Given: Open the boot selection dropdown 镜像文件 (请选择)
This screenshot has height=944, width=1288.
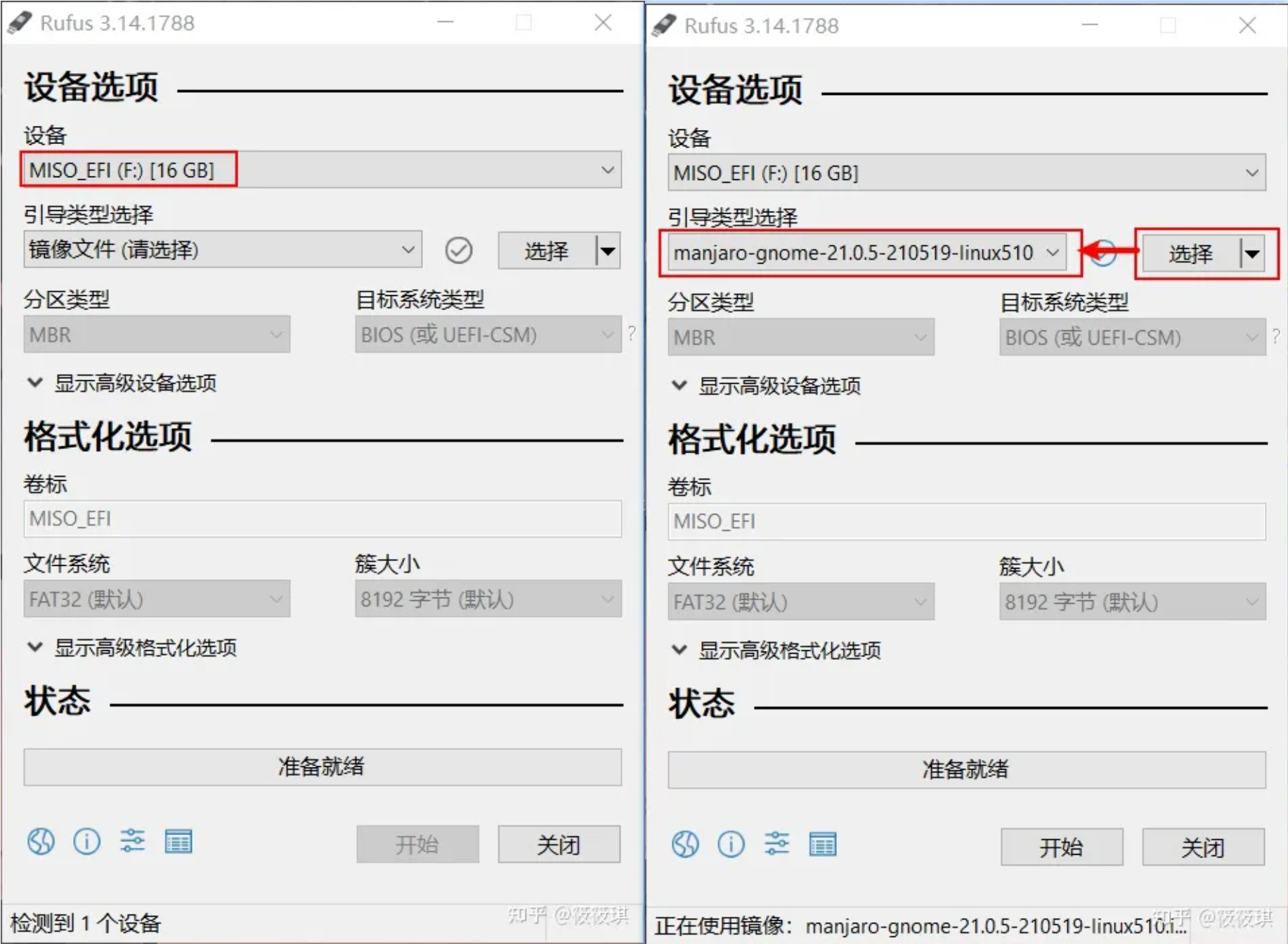Looking at the screenshot, I should (x=223, y=250).
